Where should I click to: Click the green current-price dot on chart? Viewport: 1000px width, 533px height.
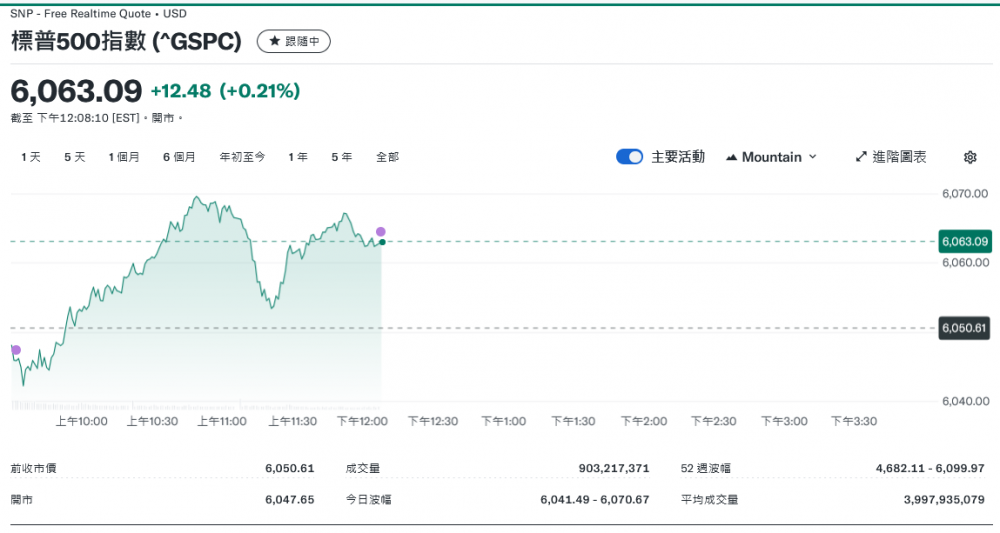382,242
